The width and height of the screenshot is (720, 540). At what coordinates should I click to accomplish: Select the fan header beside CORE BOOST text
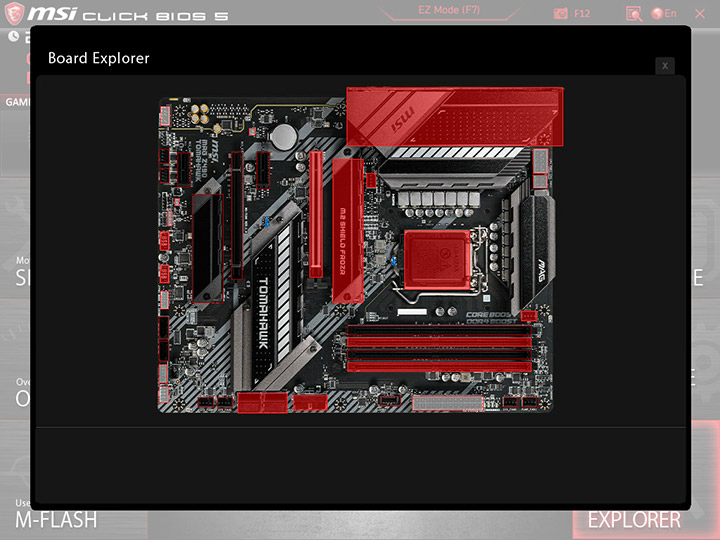(529, 315)
